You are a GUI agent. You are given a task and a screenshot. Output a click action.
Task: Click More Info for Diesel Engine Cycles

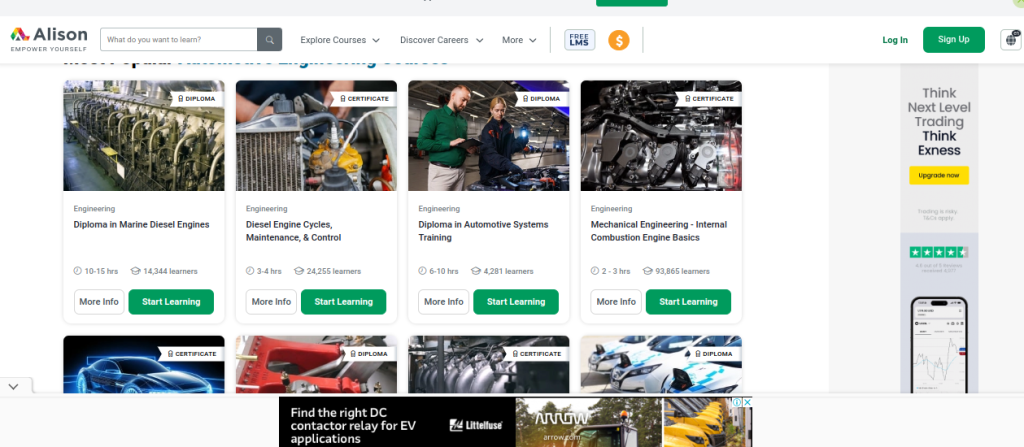[x=271, y=302]
